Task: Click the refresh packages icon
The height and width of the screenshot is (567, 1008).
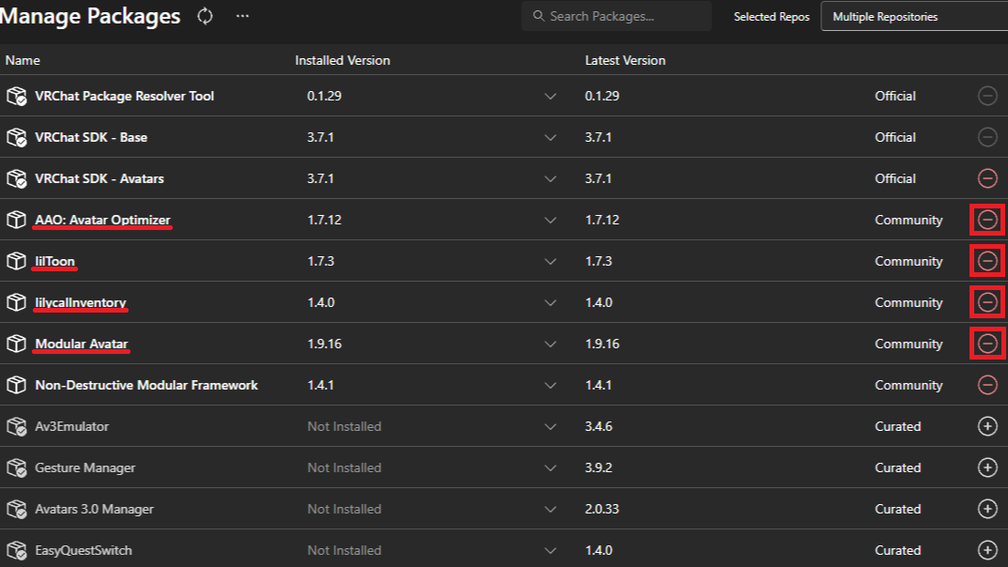Action: pos(205,16)
